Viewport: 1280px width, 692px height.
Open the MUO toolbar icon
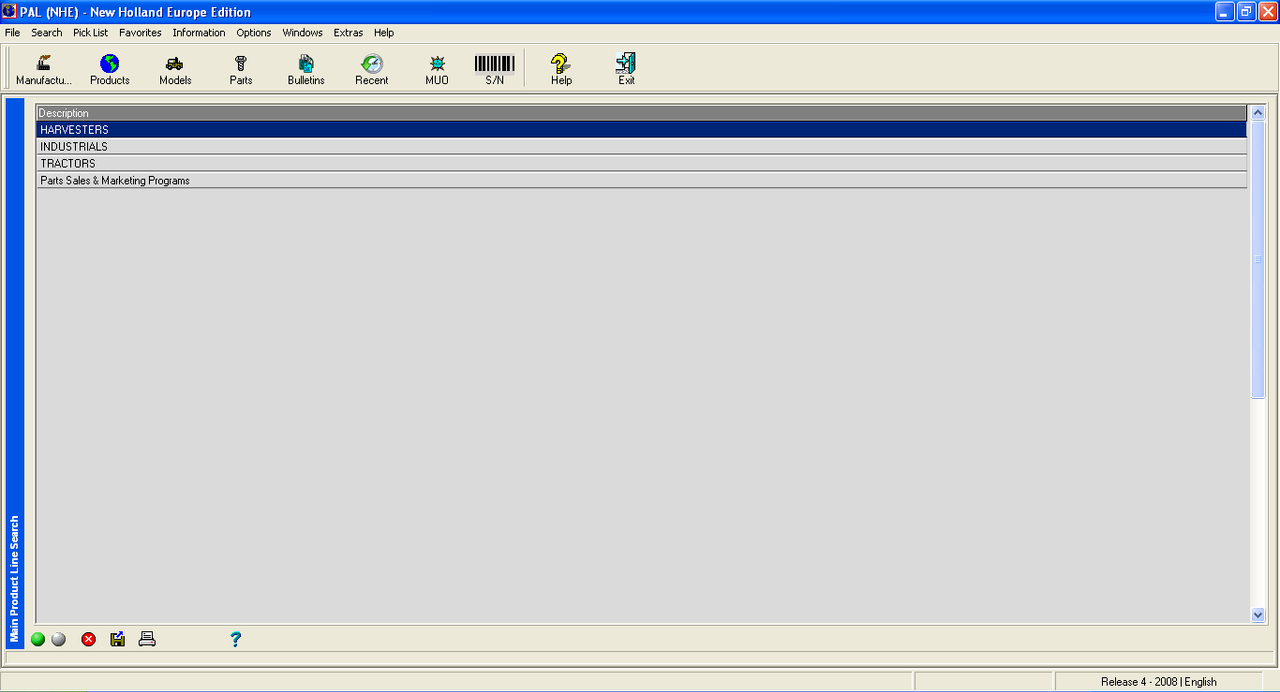pyautogui.click(x=437, y=69)
